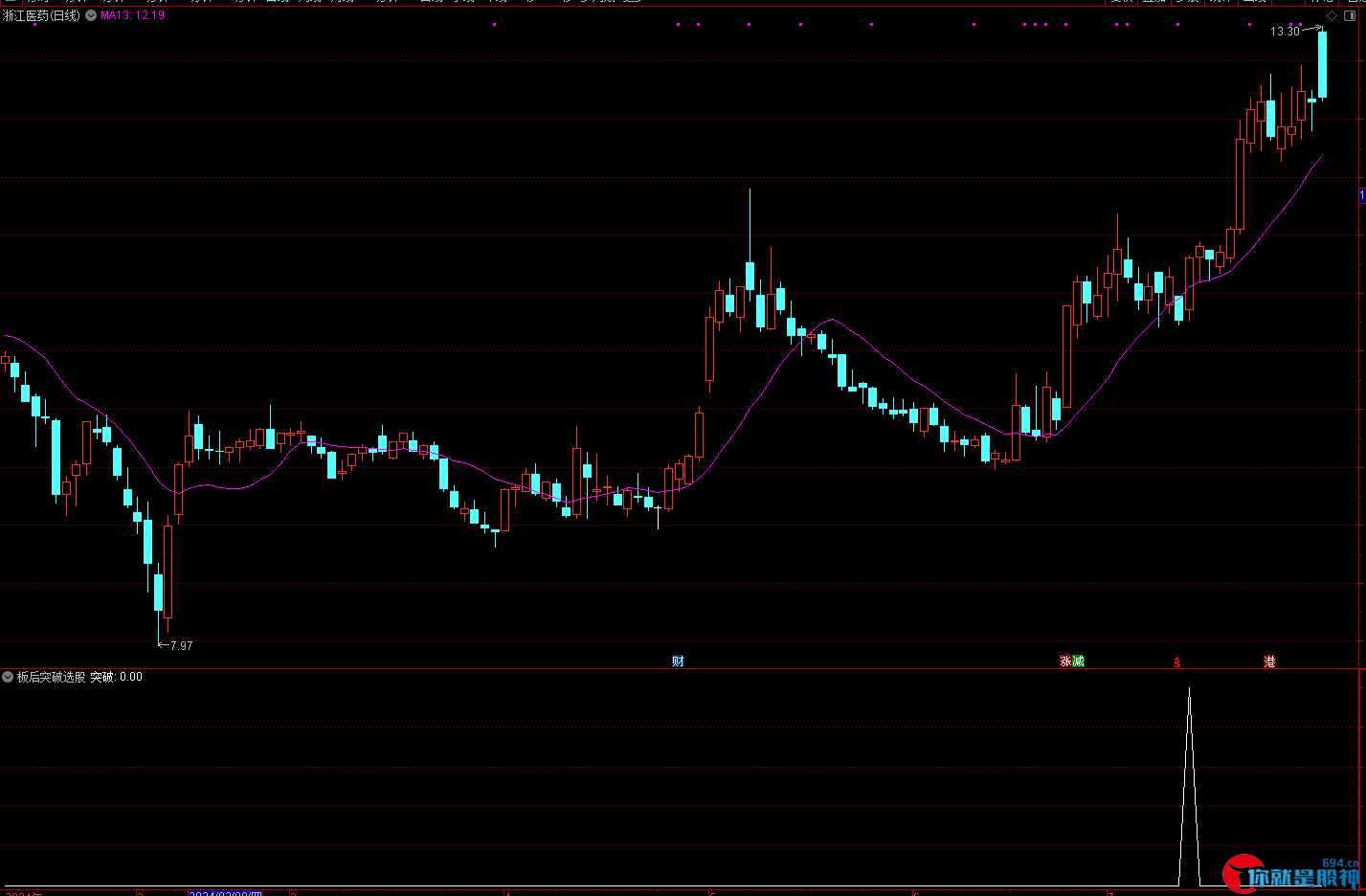
Task: Click the white breakout signal spike in indicator panel
Action: (1189, 785)
